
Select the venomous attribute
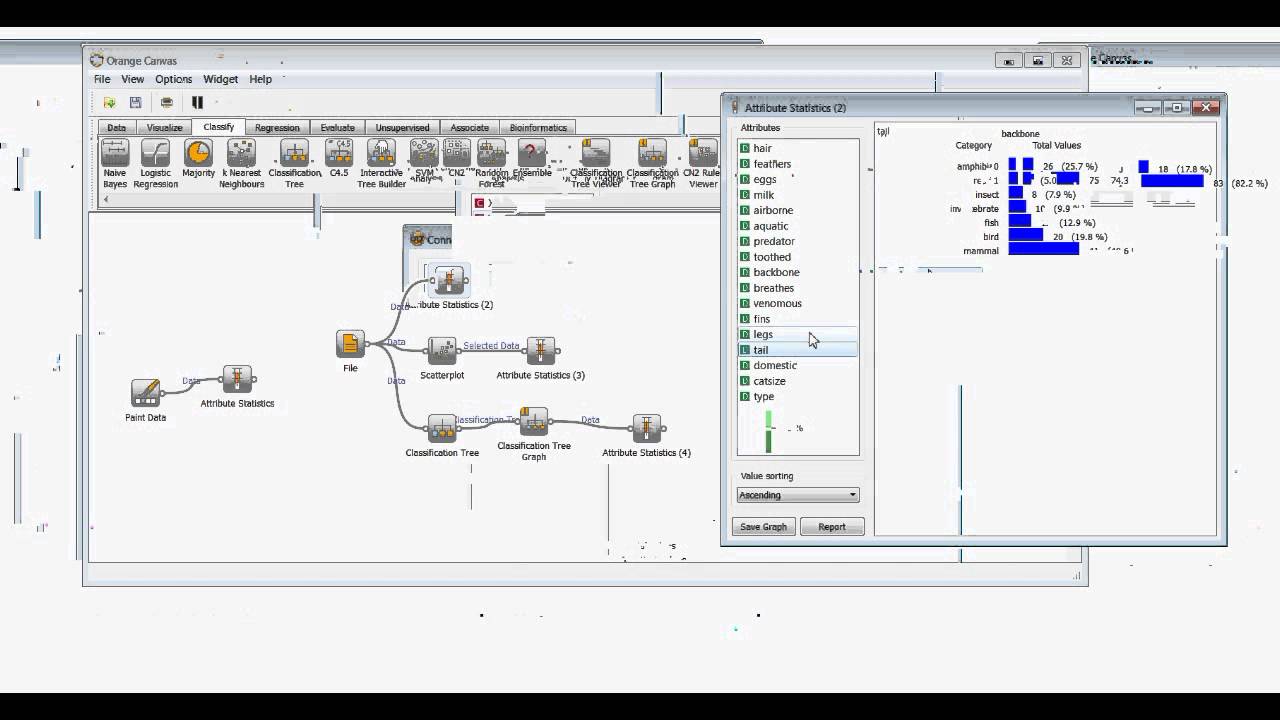[x=797, y=303]
